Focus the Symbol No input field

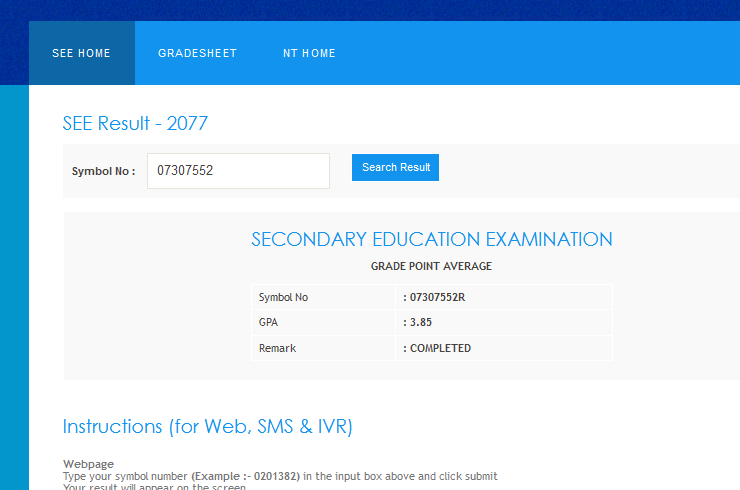[238, 171]
